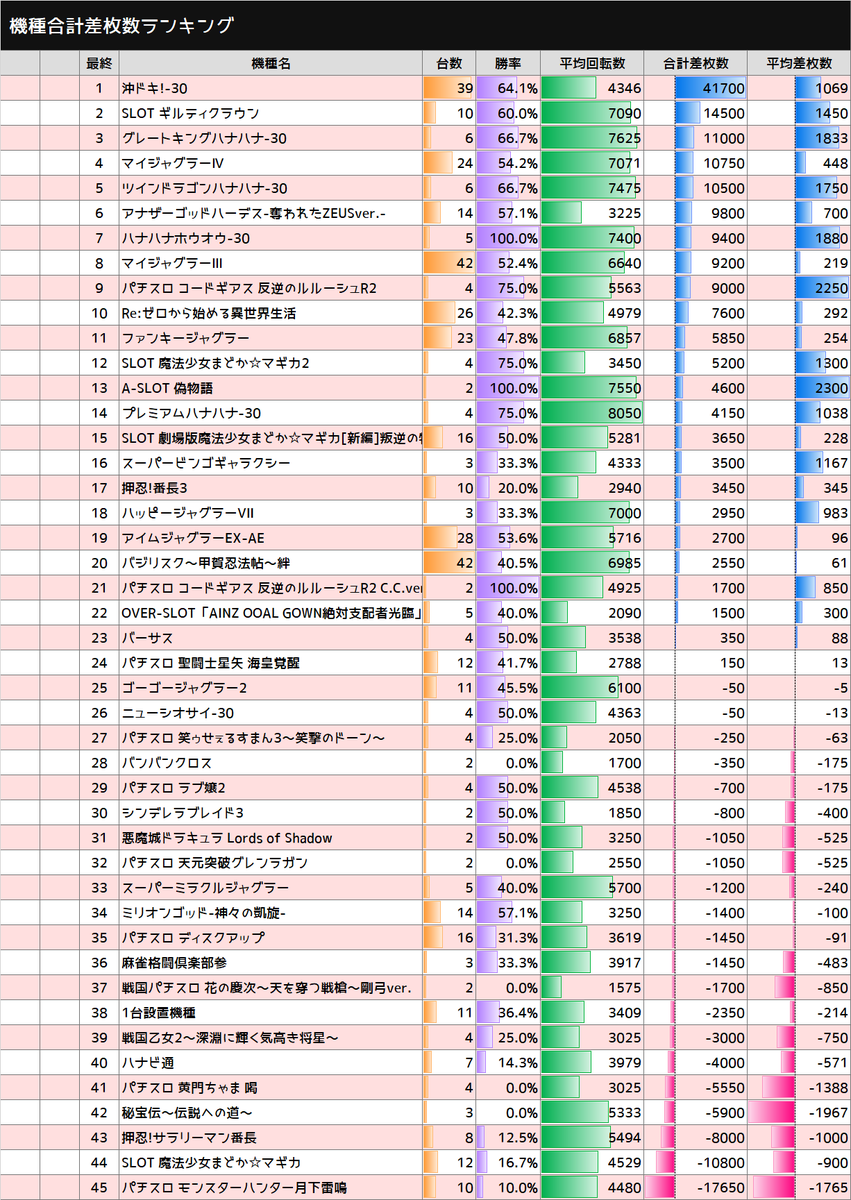851x1200 pixels.
Task: Click average difference value 2250
Action: [832, 288]
